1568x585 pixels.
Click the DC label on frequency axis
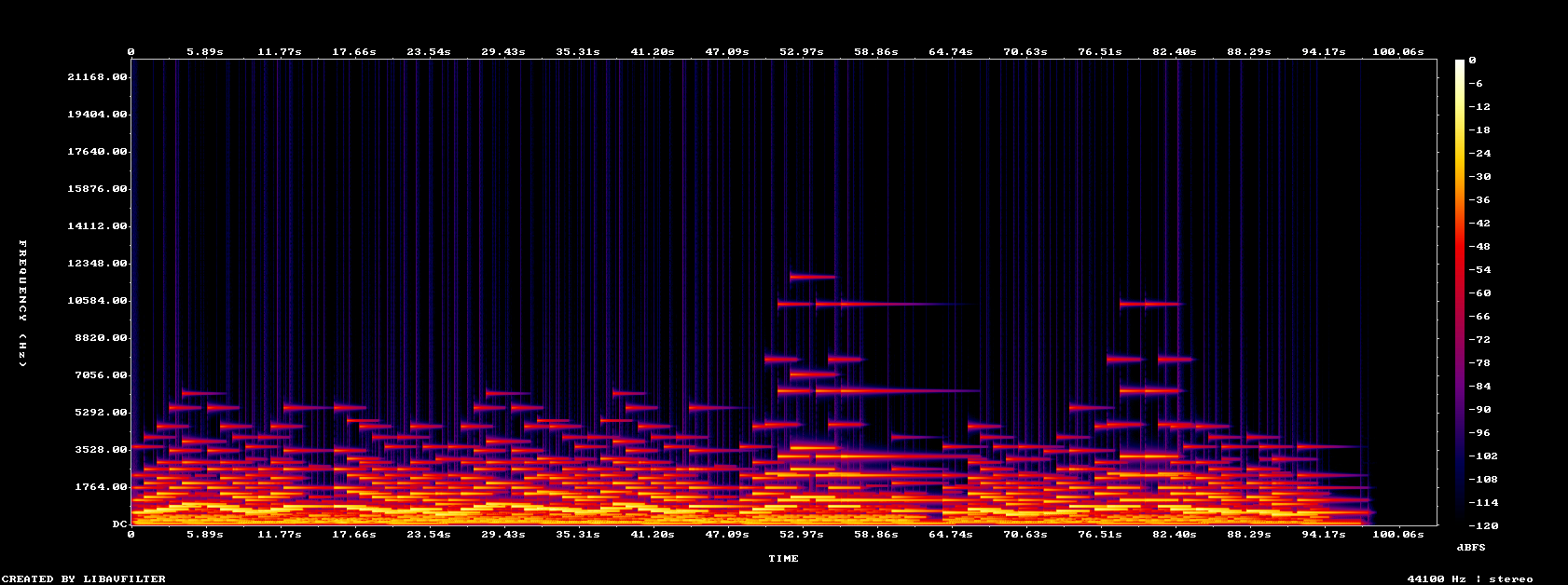coord(119,524)
